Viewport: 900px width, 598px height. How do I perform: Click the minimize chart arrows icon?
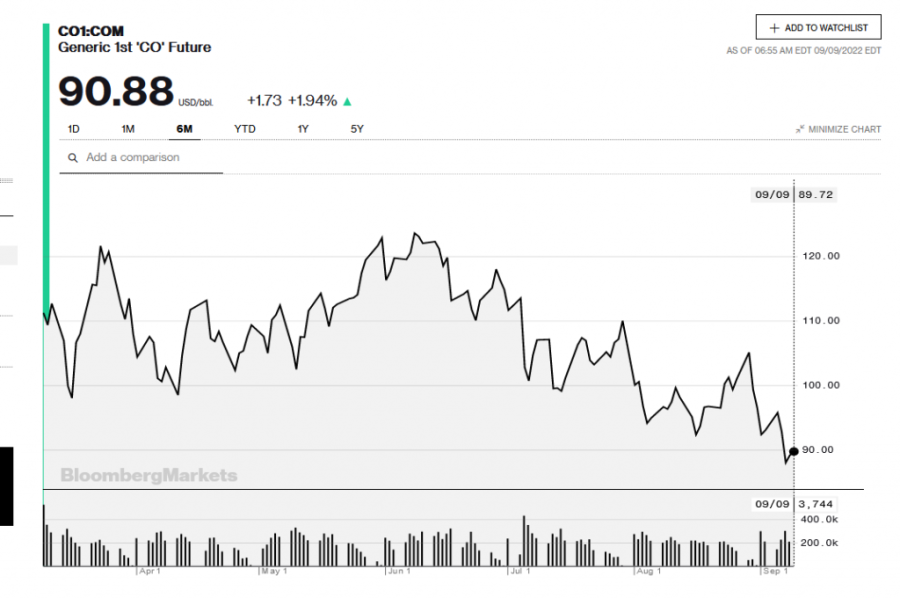[x=800, y=129]
